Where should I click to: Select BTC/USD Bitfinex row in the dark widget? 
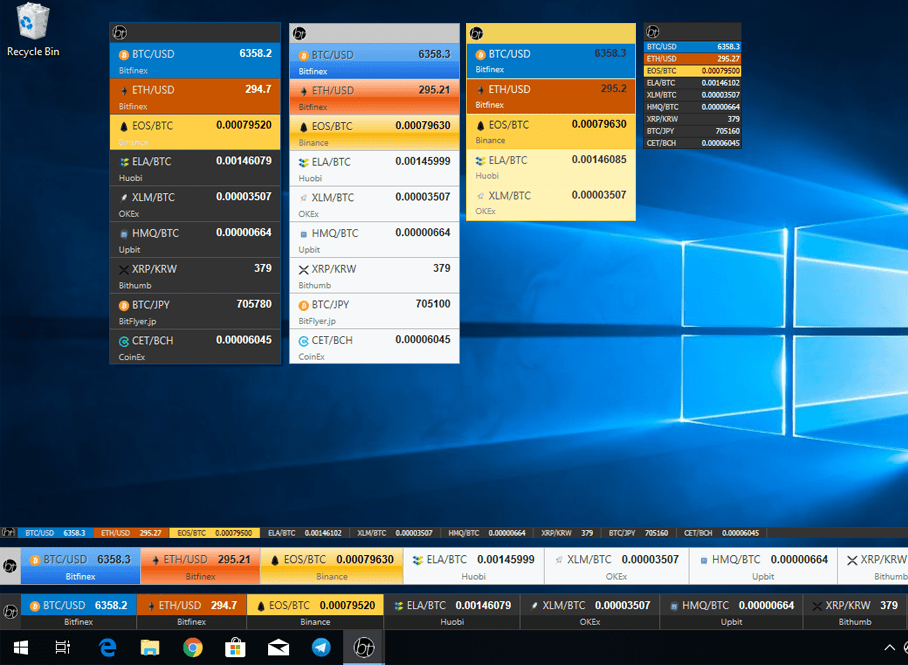[x=195, y=61]
